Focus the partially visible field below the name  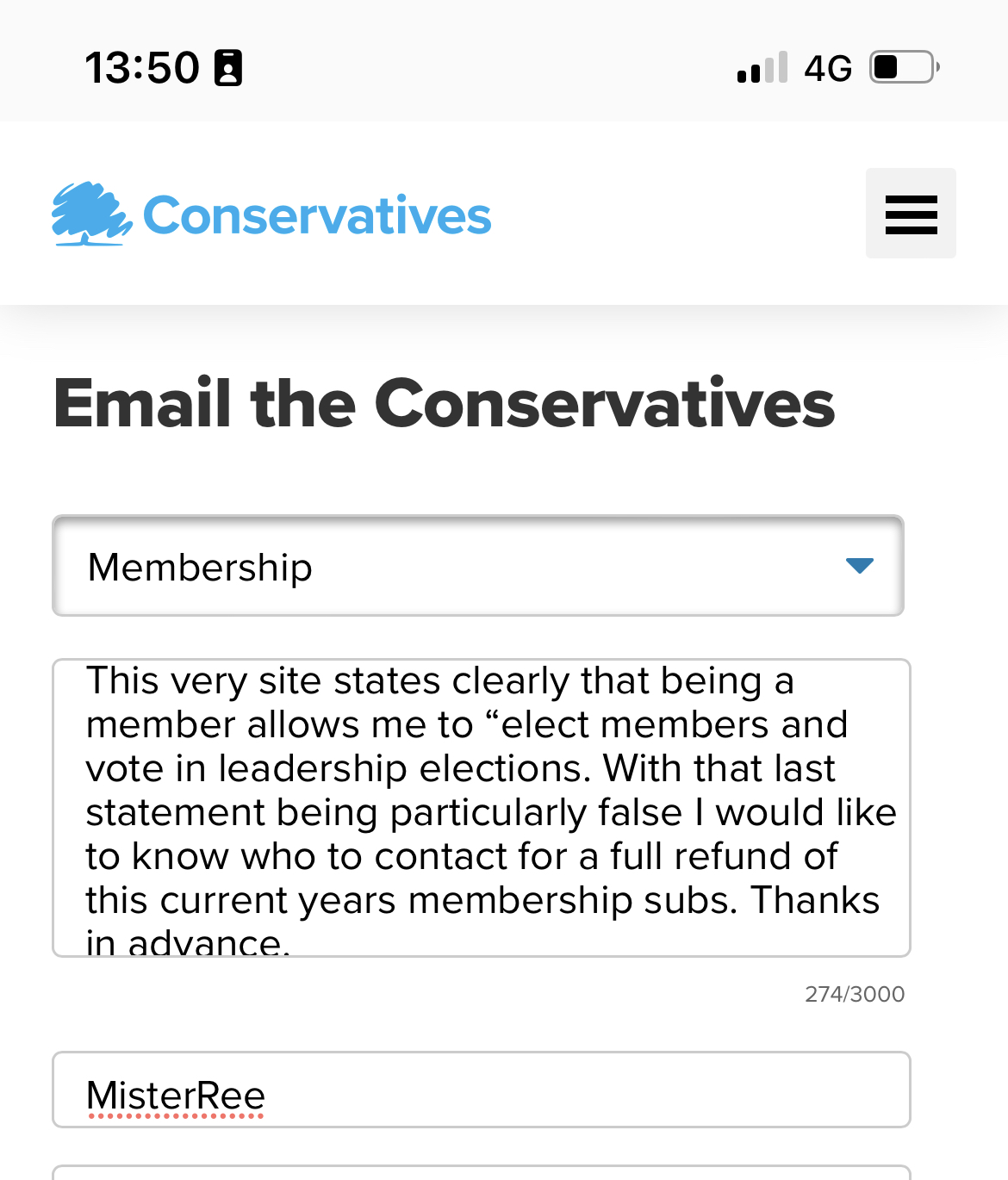(x=482, y=1172)
